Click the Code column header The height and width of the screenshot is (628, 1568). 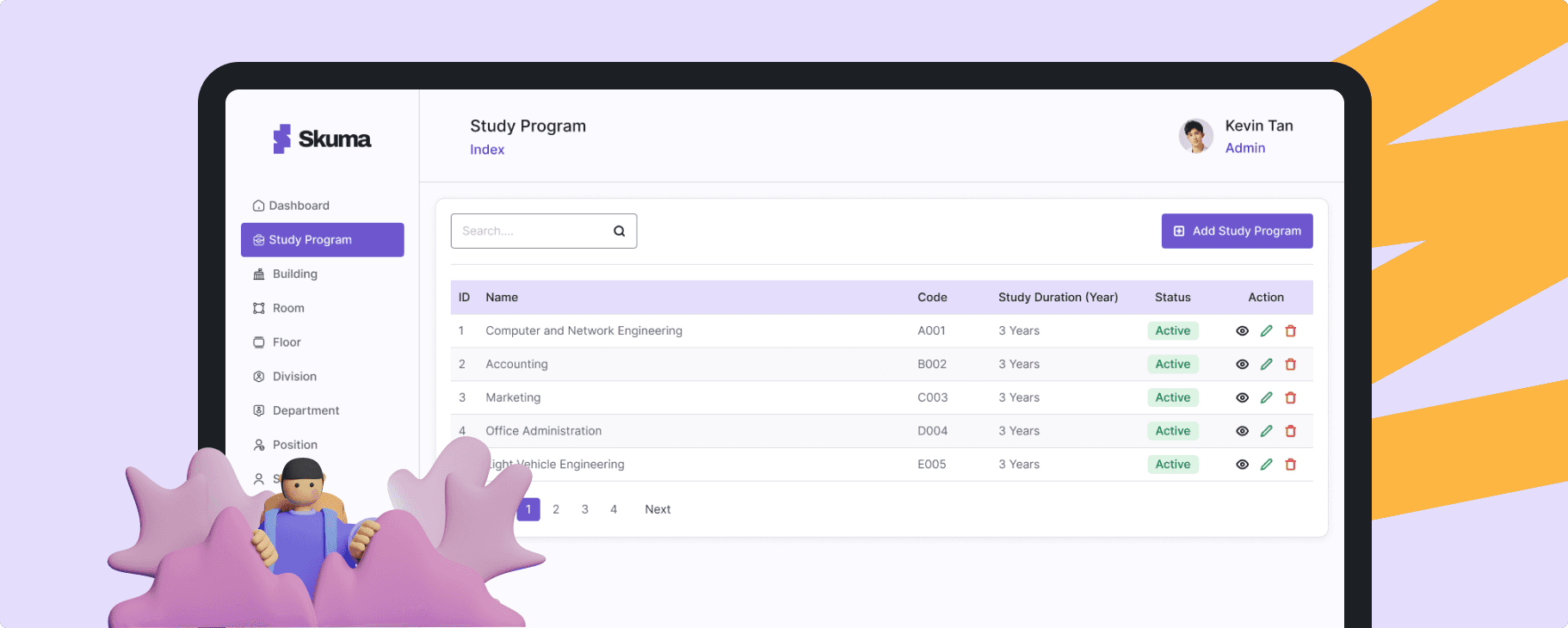pos(932,298)
